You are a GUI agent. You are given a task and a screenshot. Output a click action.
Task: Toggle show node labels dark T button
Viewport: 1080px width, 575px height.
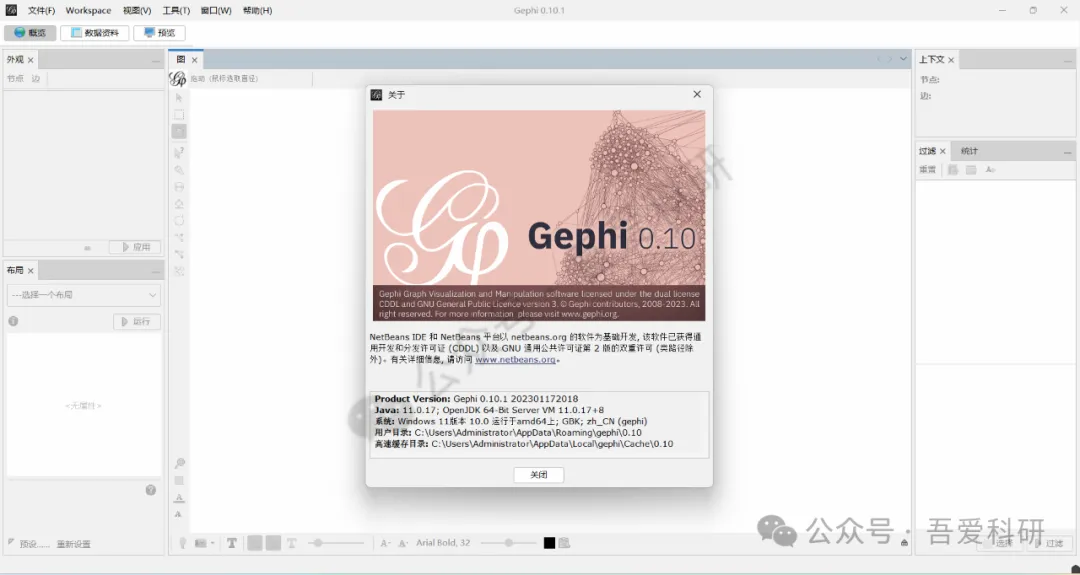tap(232, 543)
